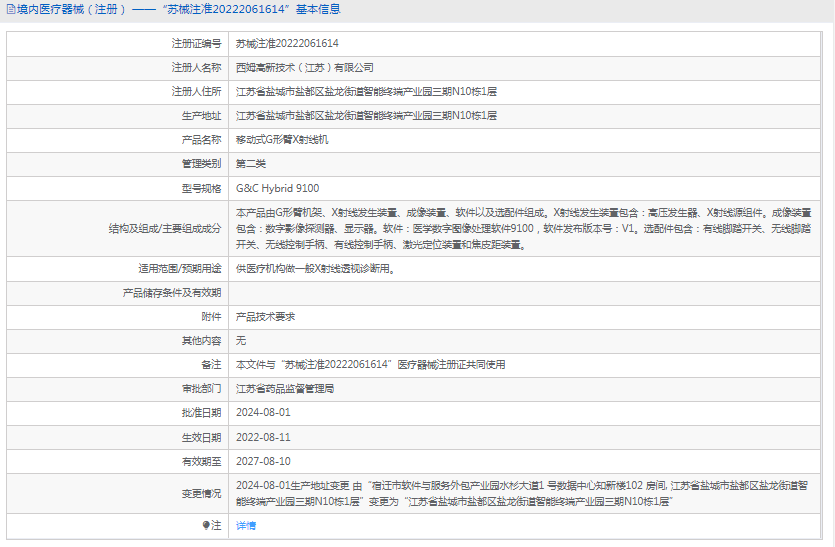Open the 详情 link in the 注 row
The width and height of the screenshot is (835, 547).
[x=246, y=526]
